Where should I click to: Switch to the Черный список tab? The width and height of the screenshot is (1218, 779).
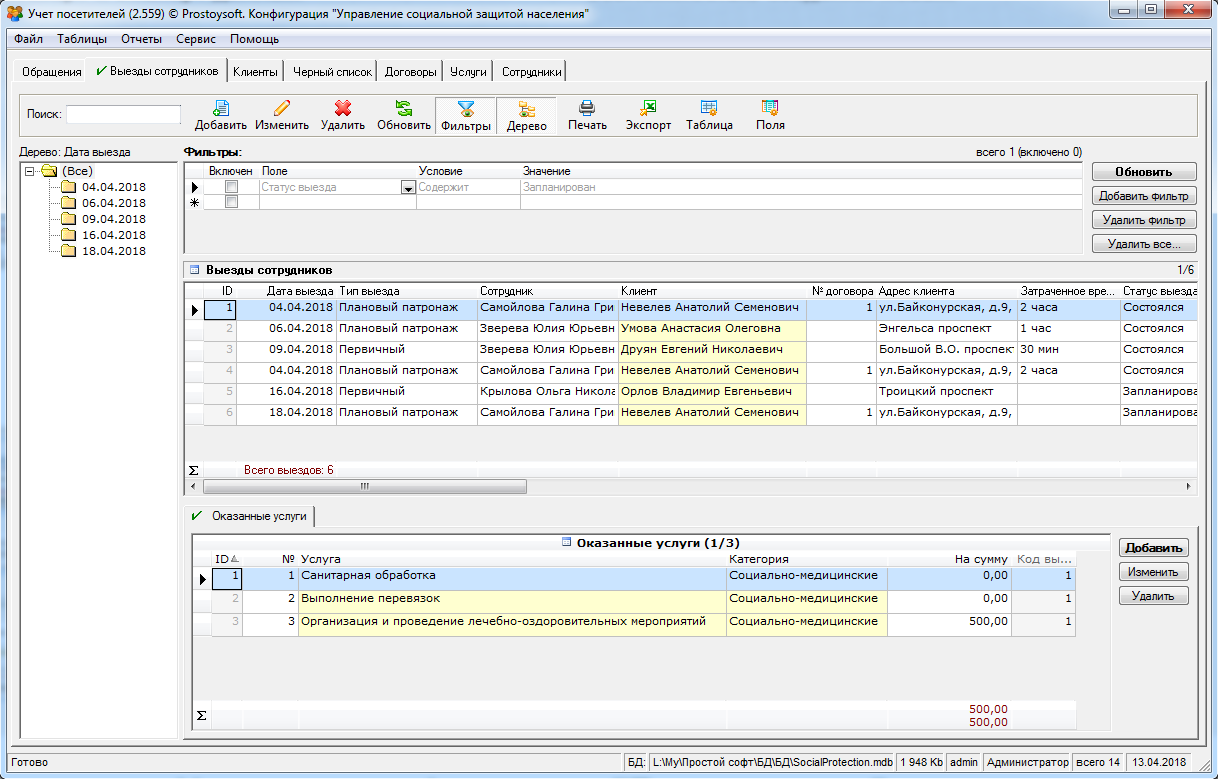tap(332, 72)
